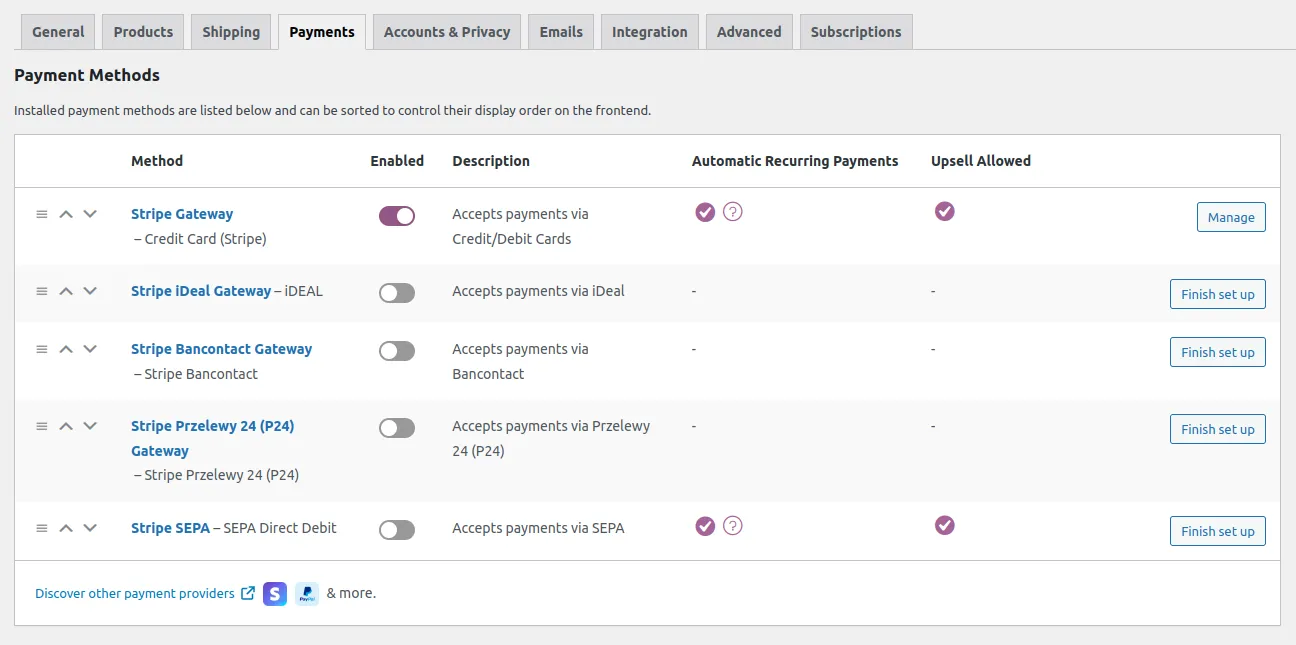Finish set up for Stripe iDeal Gateway
1296x645 pixels.
pyautogui.click(x=1217, y=294)
